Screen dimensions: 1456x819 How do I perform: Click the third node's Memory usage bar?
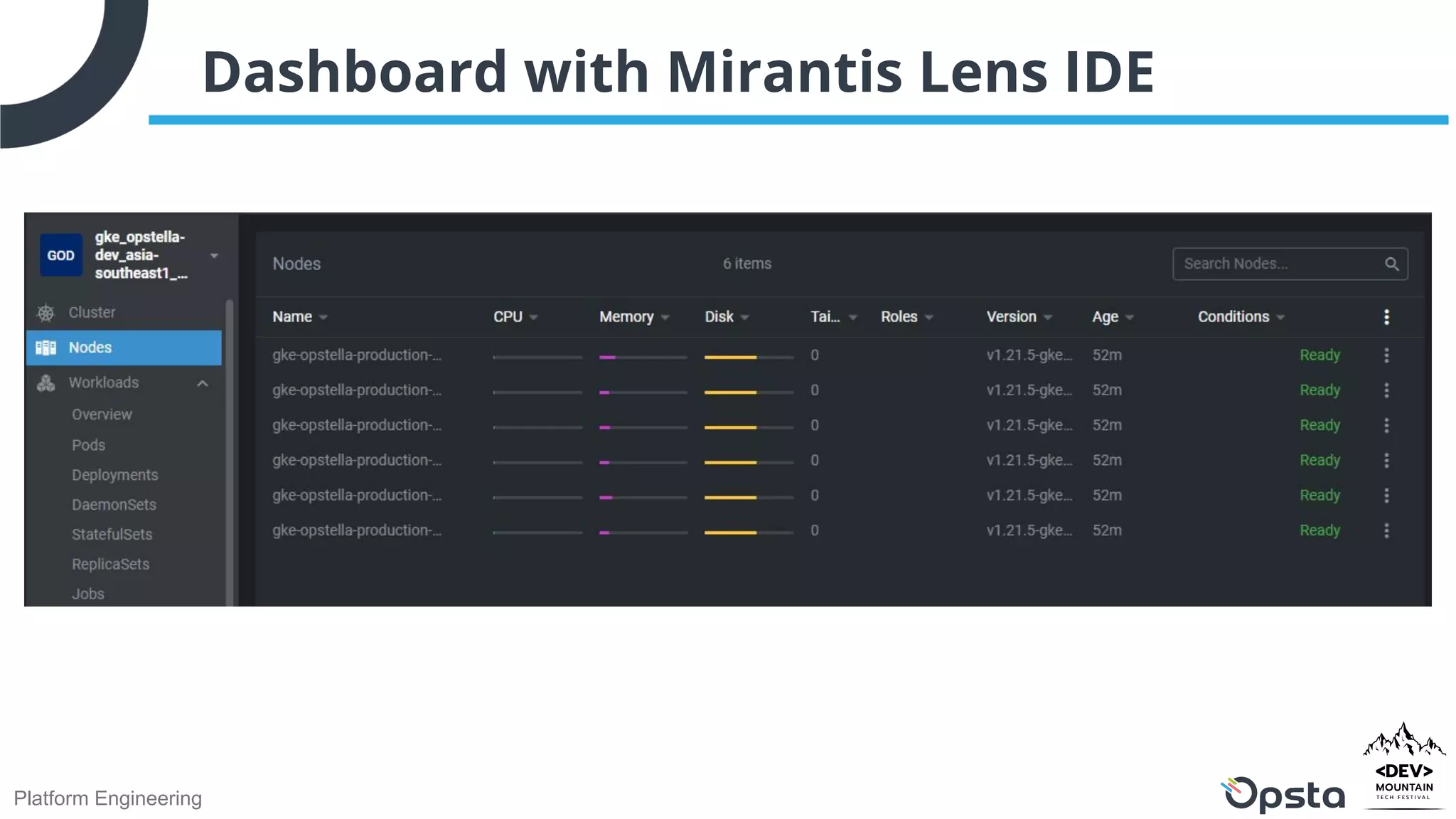pos(643,427)
